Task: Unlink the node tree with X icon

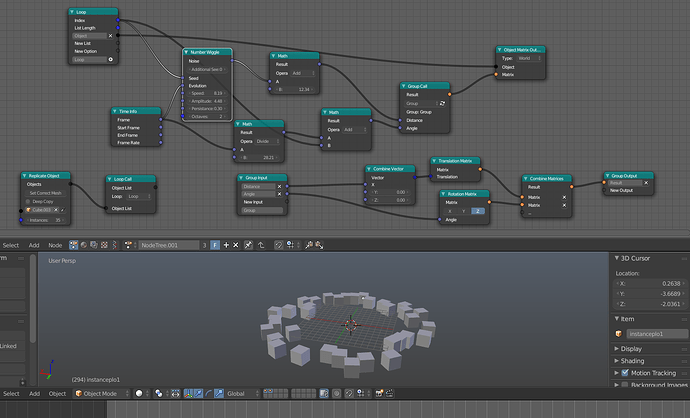Action: click(x=236, y=245)
